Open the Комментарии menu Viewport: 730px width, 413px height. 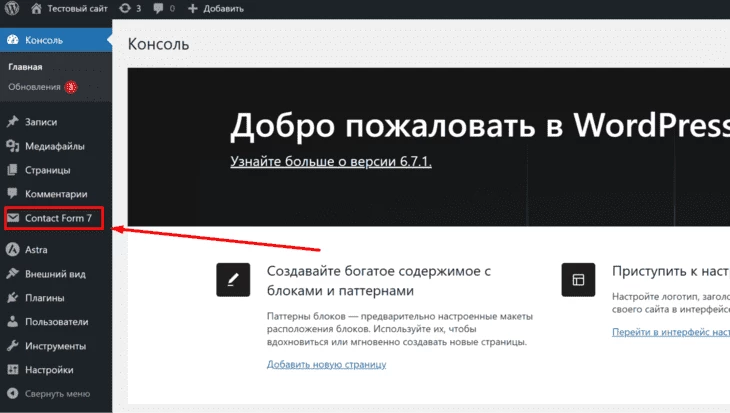(x=56, y=194)
